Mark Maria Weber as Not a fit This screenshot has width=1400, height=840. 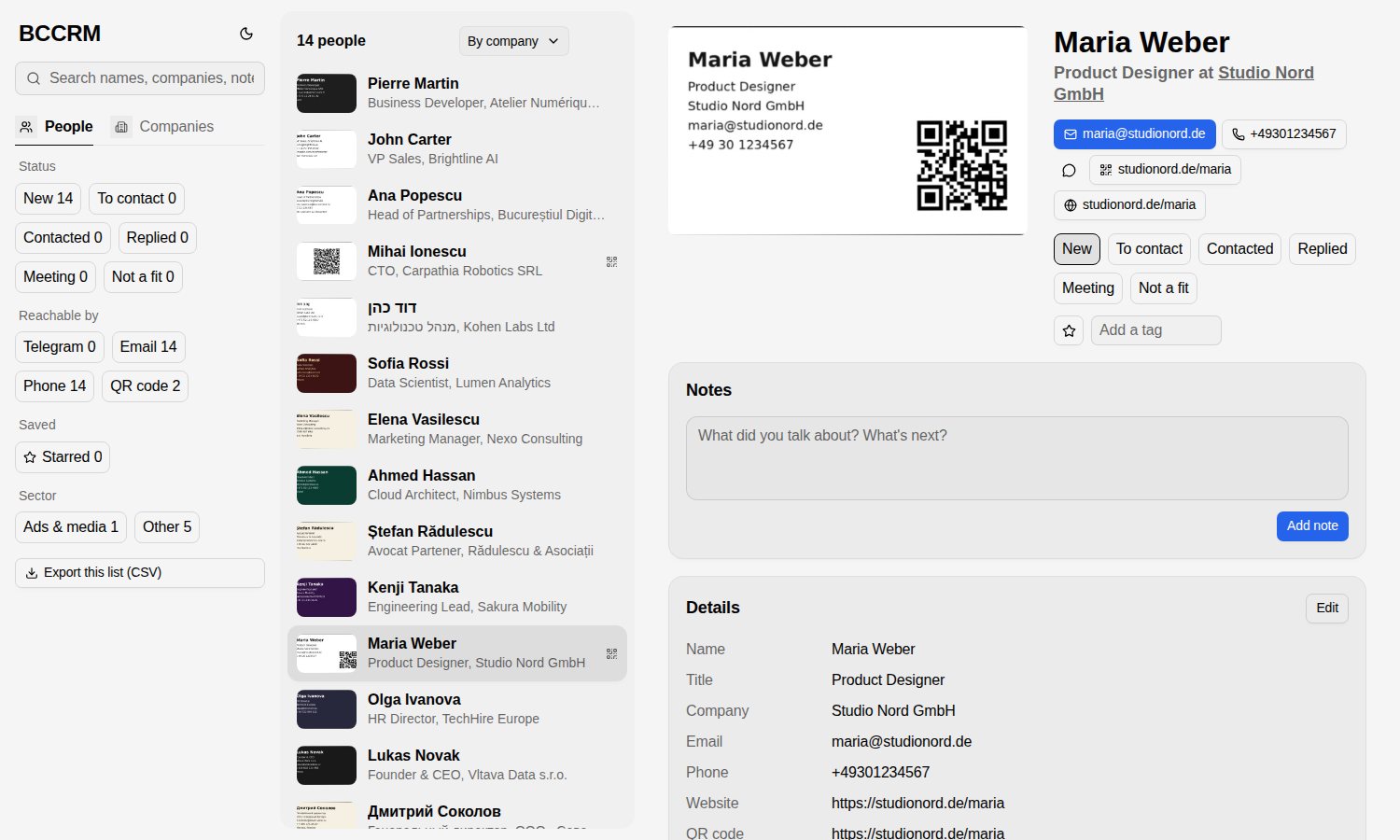point(1164,288)
